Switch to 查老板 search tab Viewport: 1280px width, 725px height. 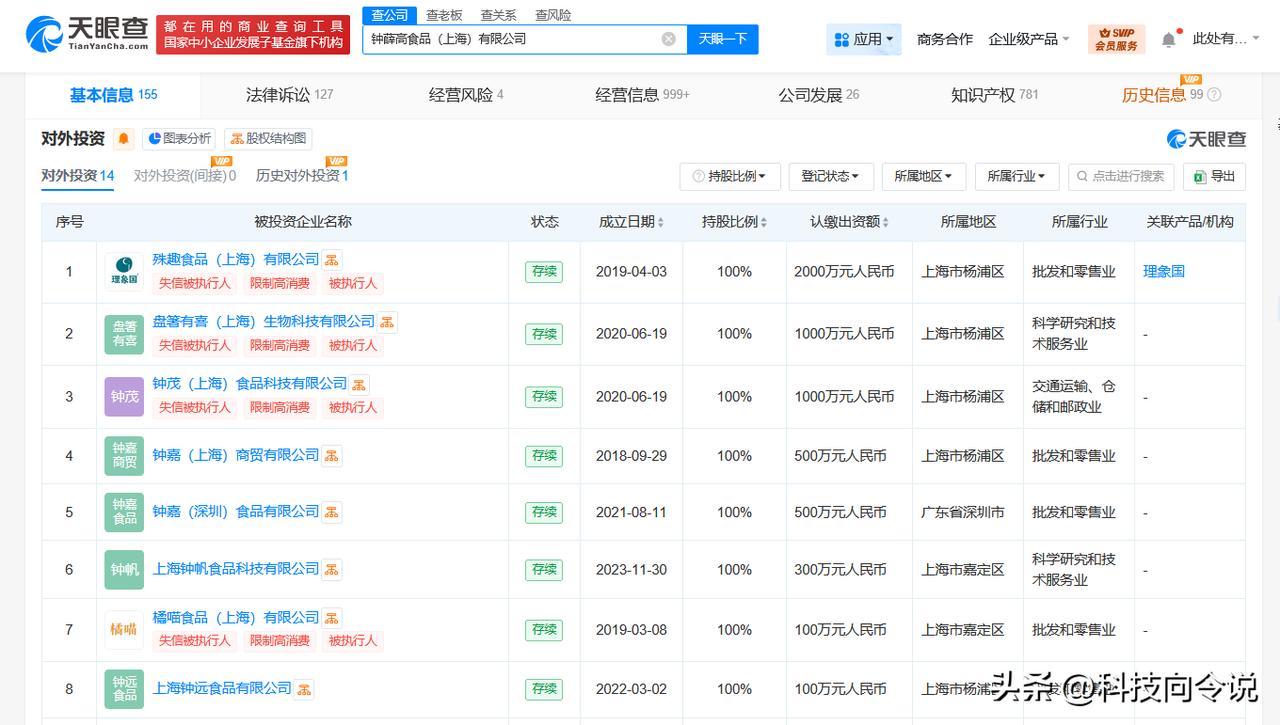[444, 15]
